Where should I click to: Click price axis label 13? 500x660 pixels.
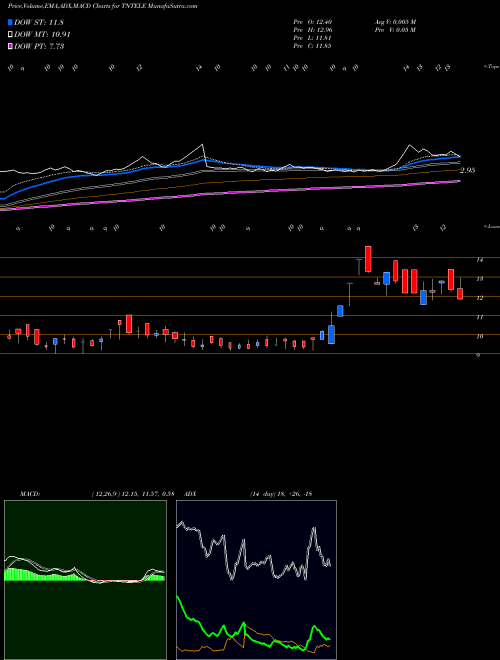pos(479,279)
